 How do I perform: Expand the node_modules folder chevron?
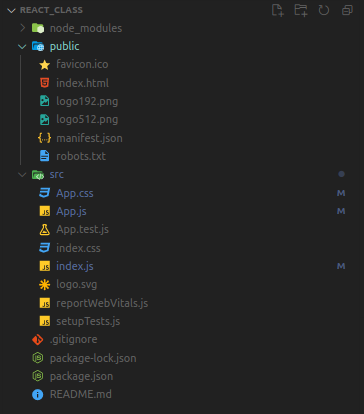click(x=22, y=28)
